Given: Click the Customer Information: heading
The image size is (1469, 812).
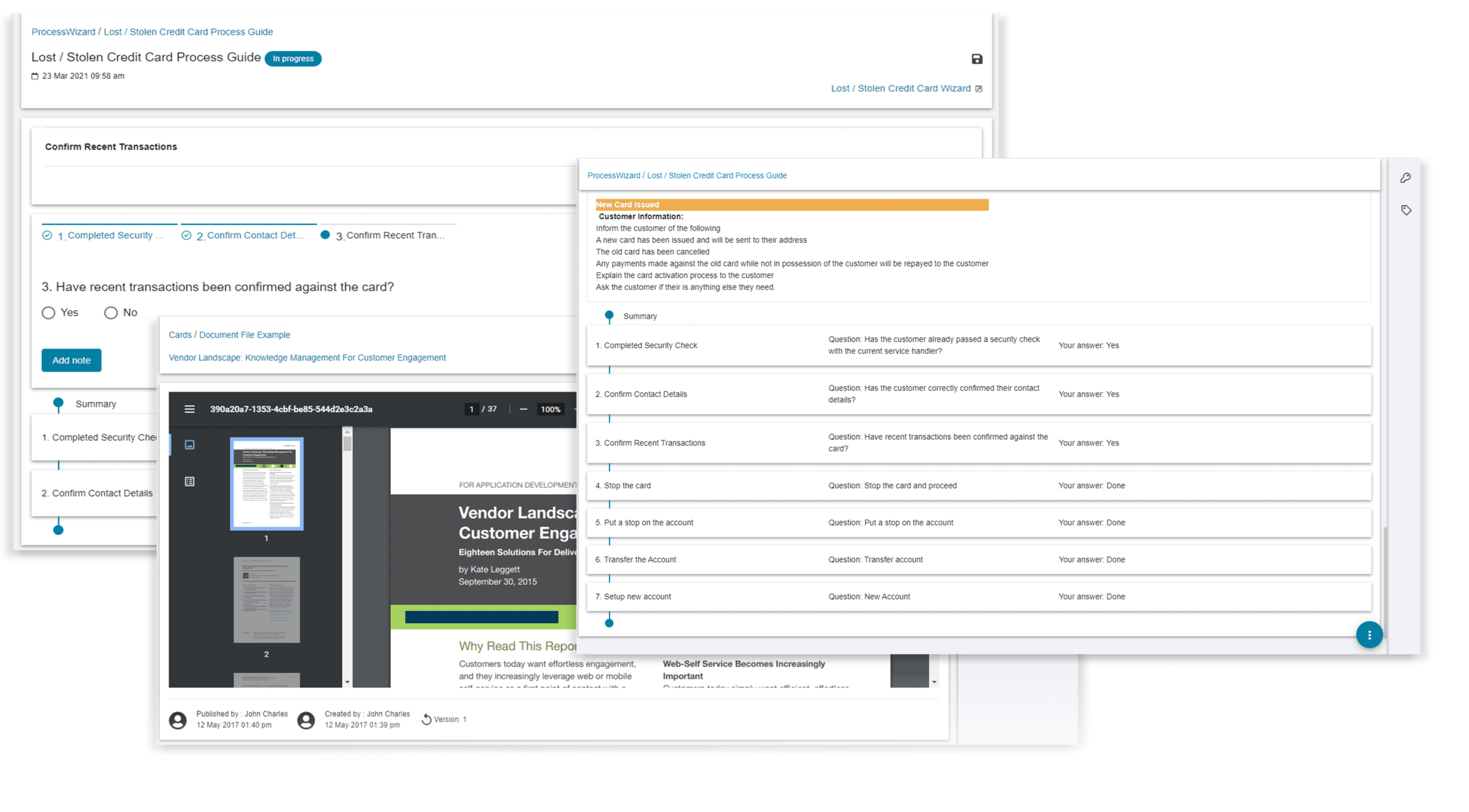Looking at the screenshot, I should click(641, 216).
